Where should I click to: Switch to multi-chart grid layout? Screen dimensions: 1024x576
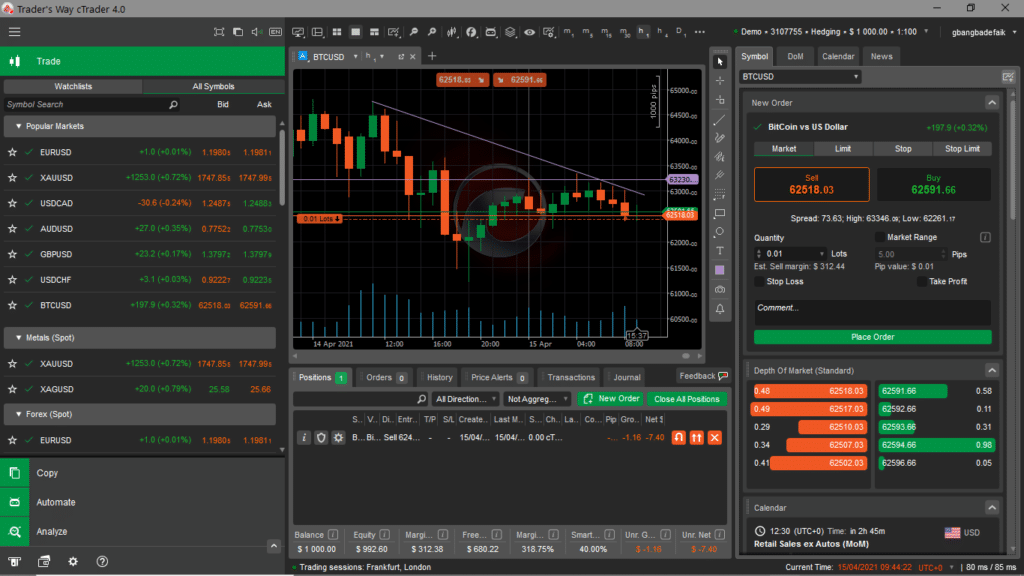click(337, 32)
